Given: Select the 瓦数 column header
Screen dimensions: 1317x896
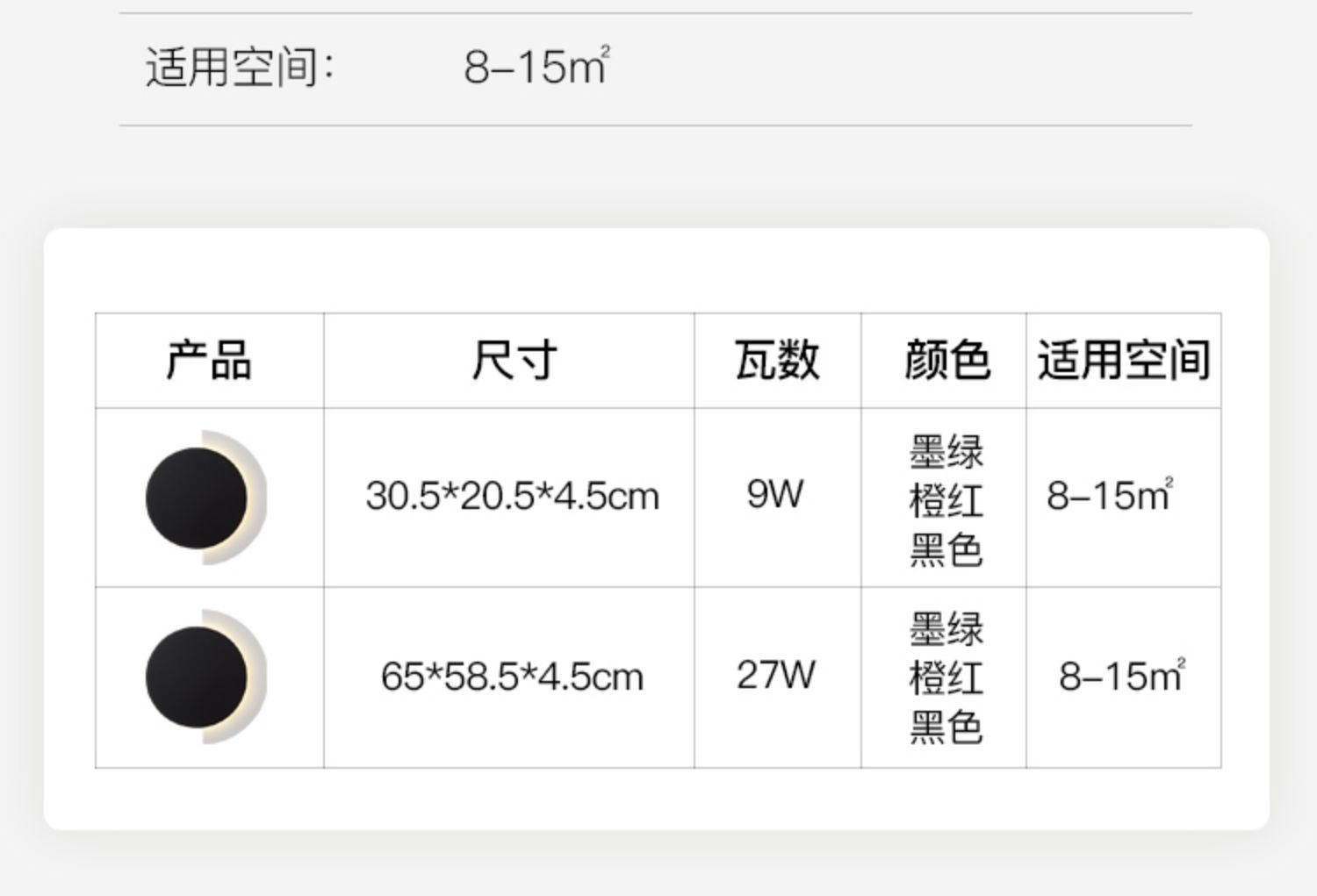Looking at the screenshot, I should (x=777, y=360).
